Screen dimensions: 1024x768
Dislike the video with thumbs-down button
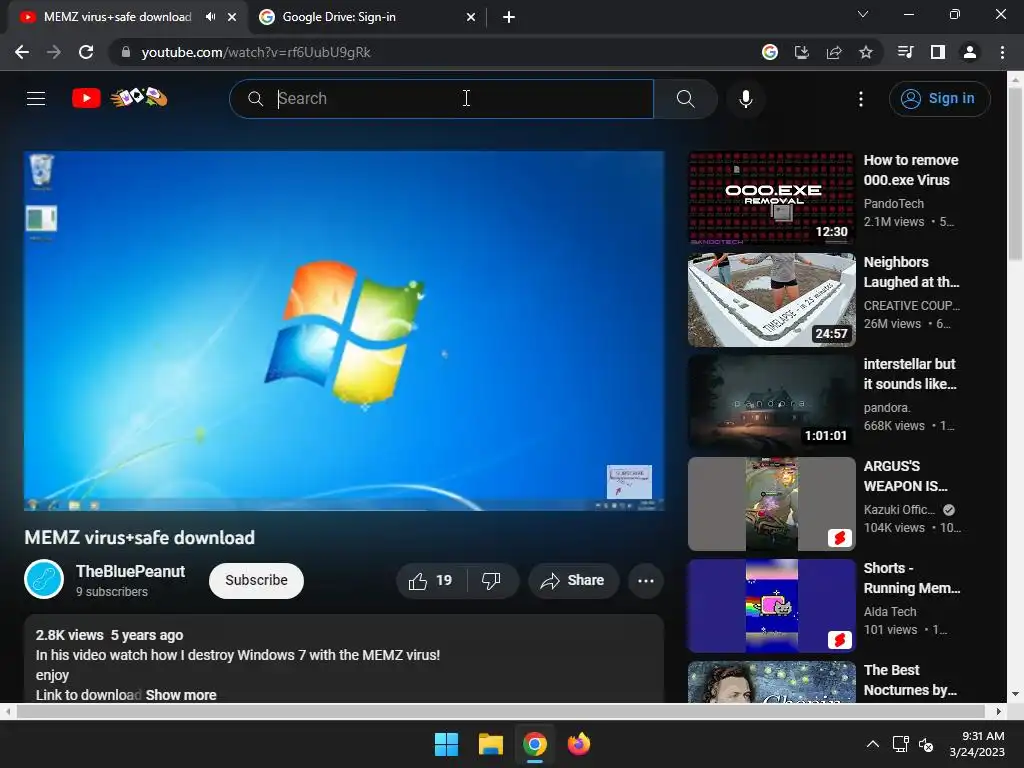pos(492,581)
